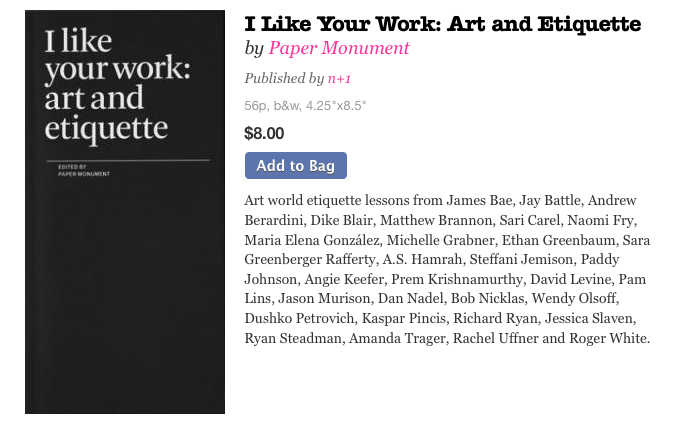Click the 56p, b&w dimensions line
Screen dimensions: 678x426
click(305, 106)
